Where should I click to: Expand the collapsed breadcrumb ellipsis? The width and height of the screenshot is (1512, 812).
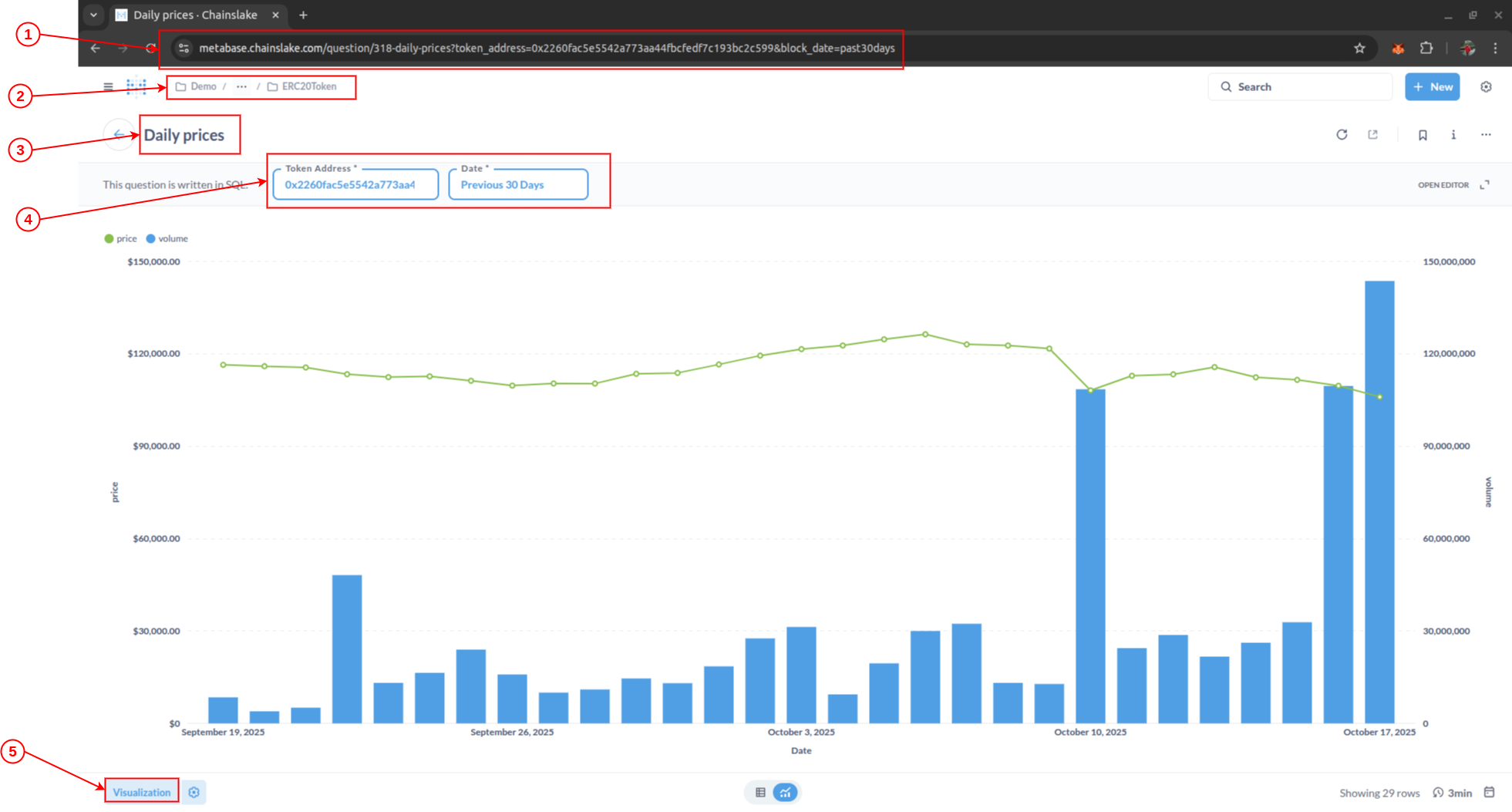pyautogui.click(x=241, y=87)
